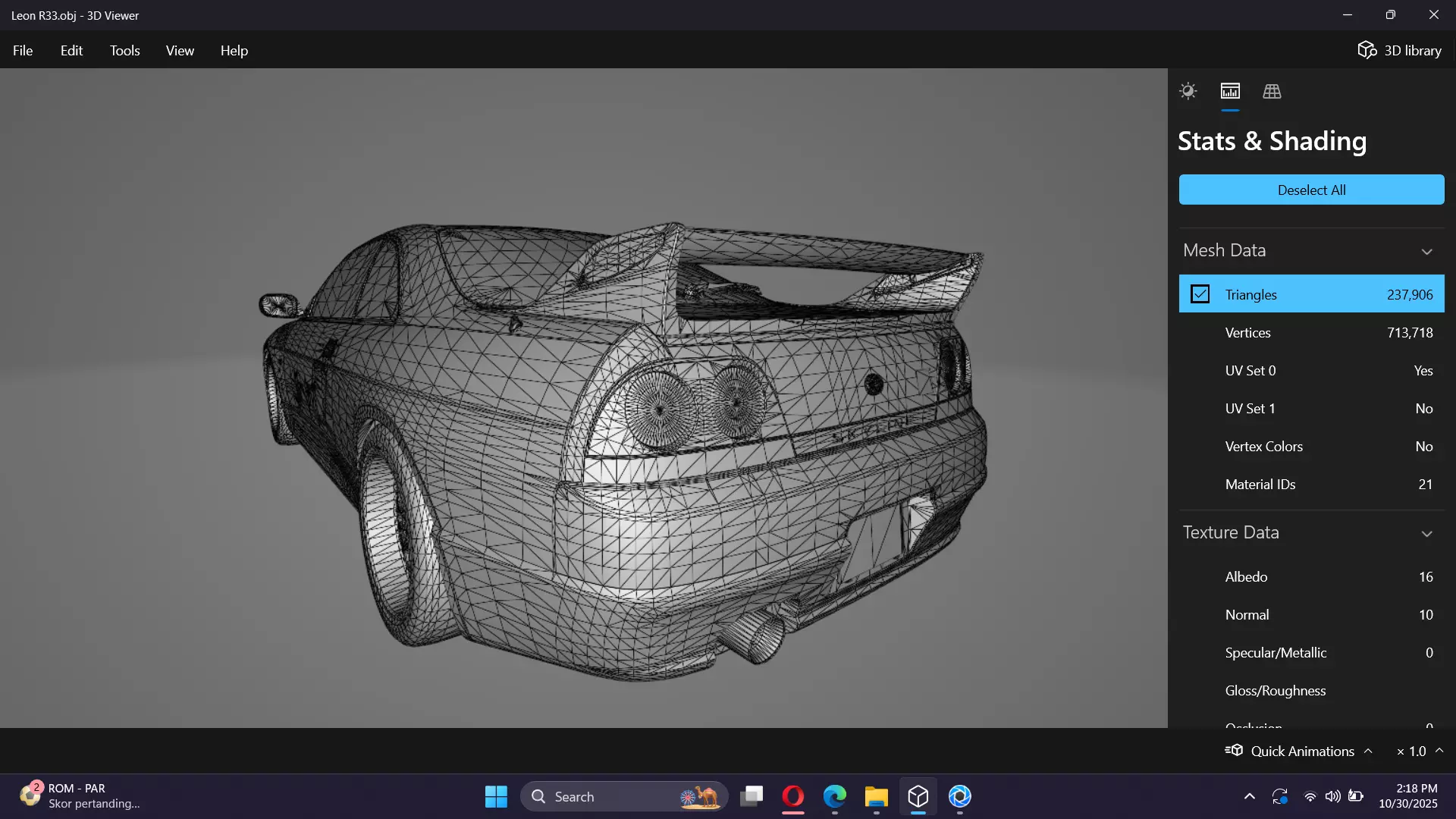
Task: Show hidden system tray icons
Action: tap(1249, 796)
